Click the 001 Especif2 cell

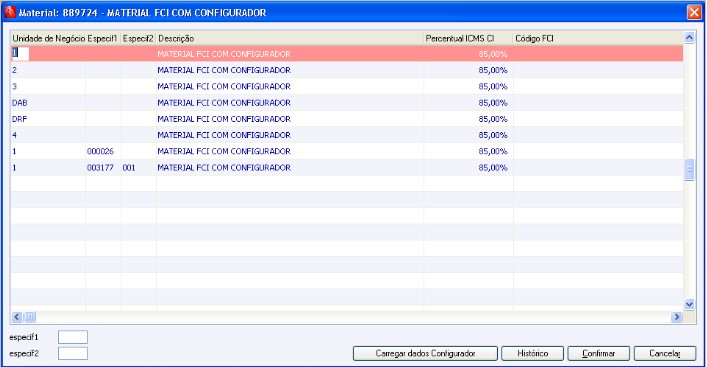point(138,167)
